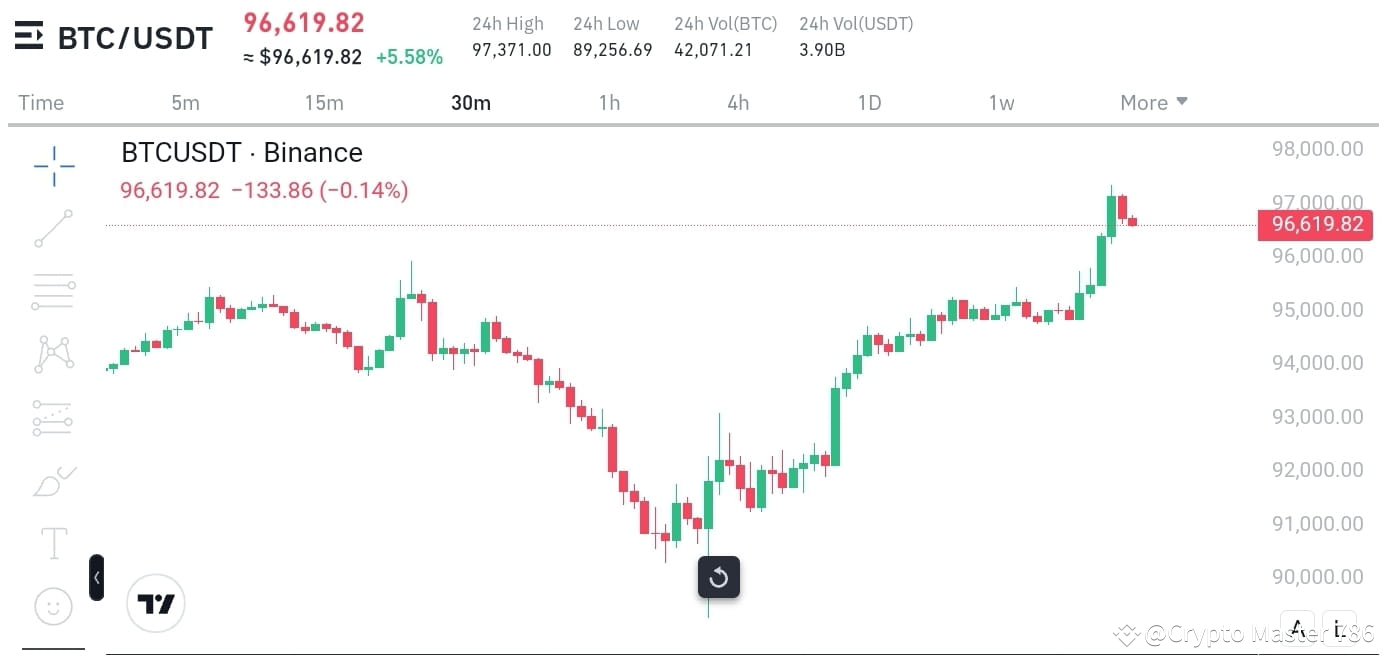Open the More timeframes dropdown
Viewport: 1383px width, 656px height.
pyautogui.click(x=1153, y=102)
